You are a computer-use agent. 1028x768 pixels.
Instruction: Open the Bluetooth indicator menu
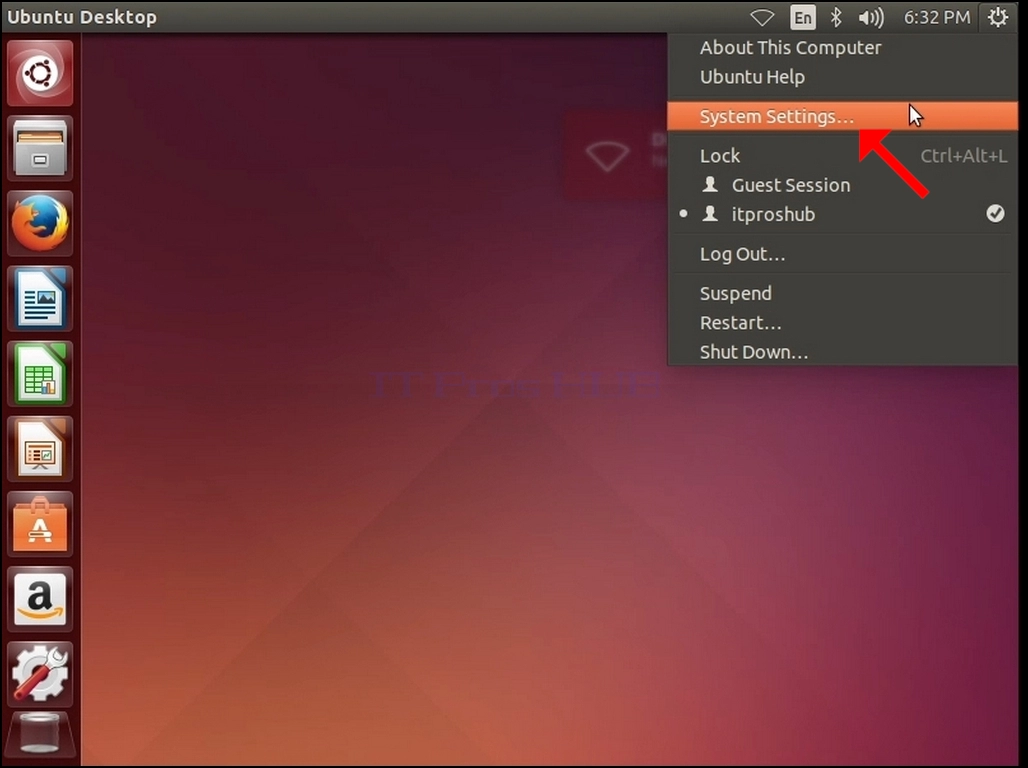[x=836, y=17]
